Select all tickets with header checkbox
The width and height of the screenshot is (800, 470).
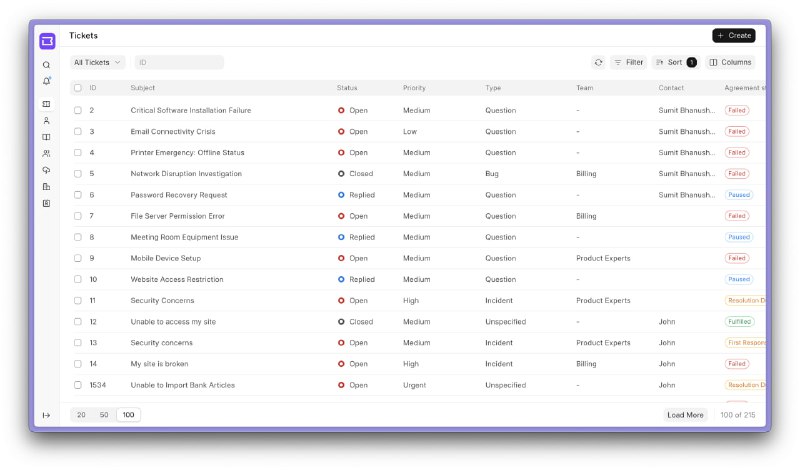78,88
